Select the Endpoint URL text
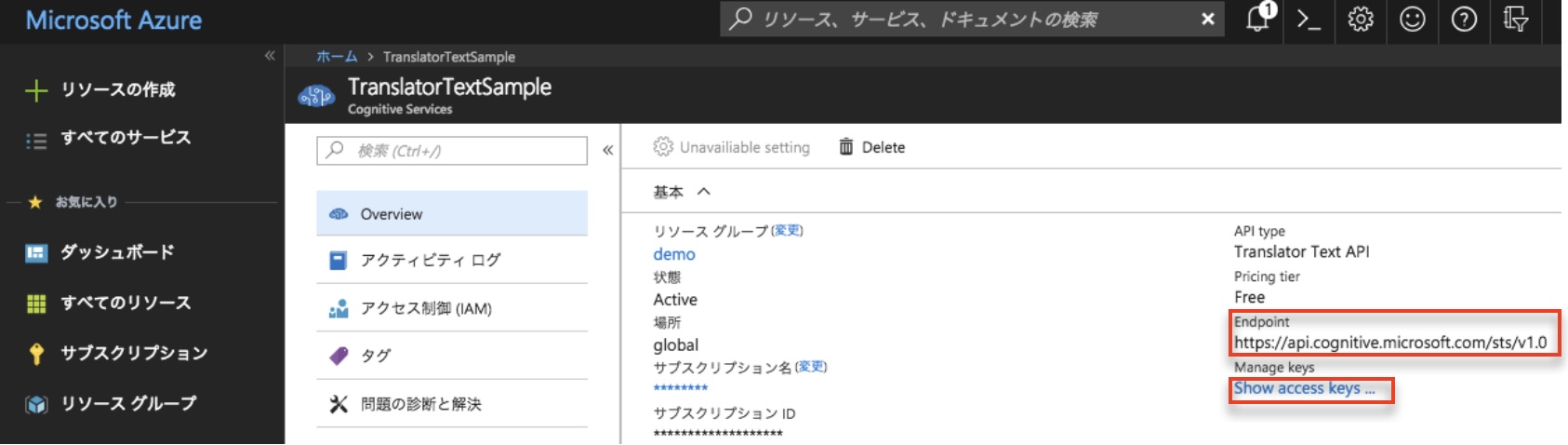Image resolution: width=1568 pixels, height=445 pixels. pyautogui.click(x=1390, y=343)
